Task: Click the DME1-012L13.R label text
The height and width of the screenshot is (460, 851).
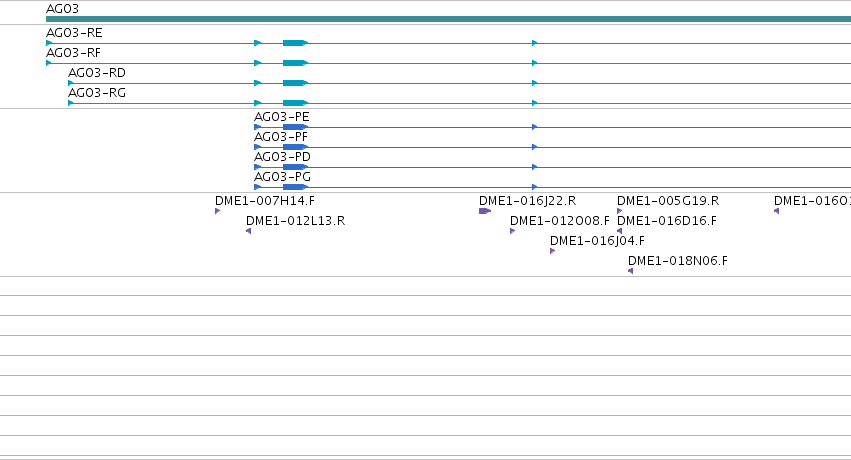Action: click(x=295, y=221)
